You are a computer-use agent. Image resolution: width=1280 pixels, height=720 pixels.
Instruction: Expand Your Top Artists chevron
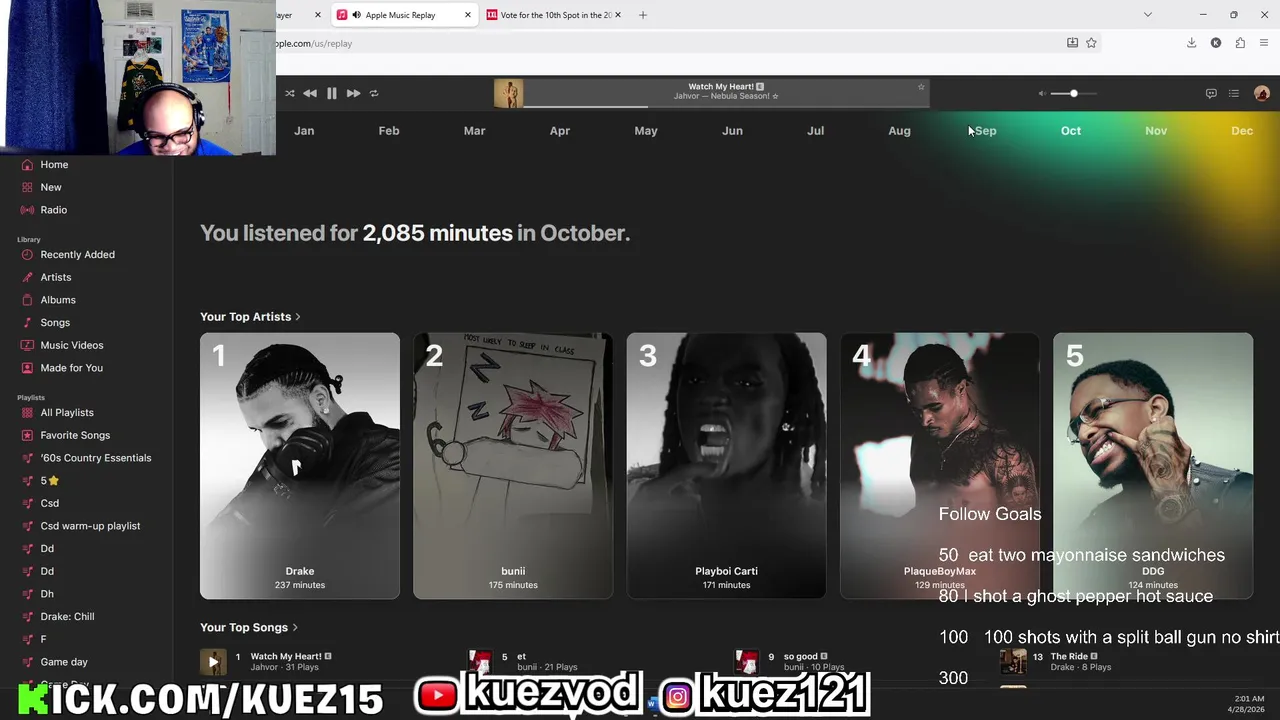click(298, 317)
